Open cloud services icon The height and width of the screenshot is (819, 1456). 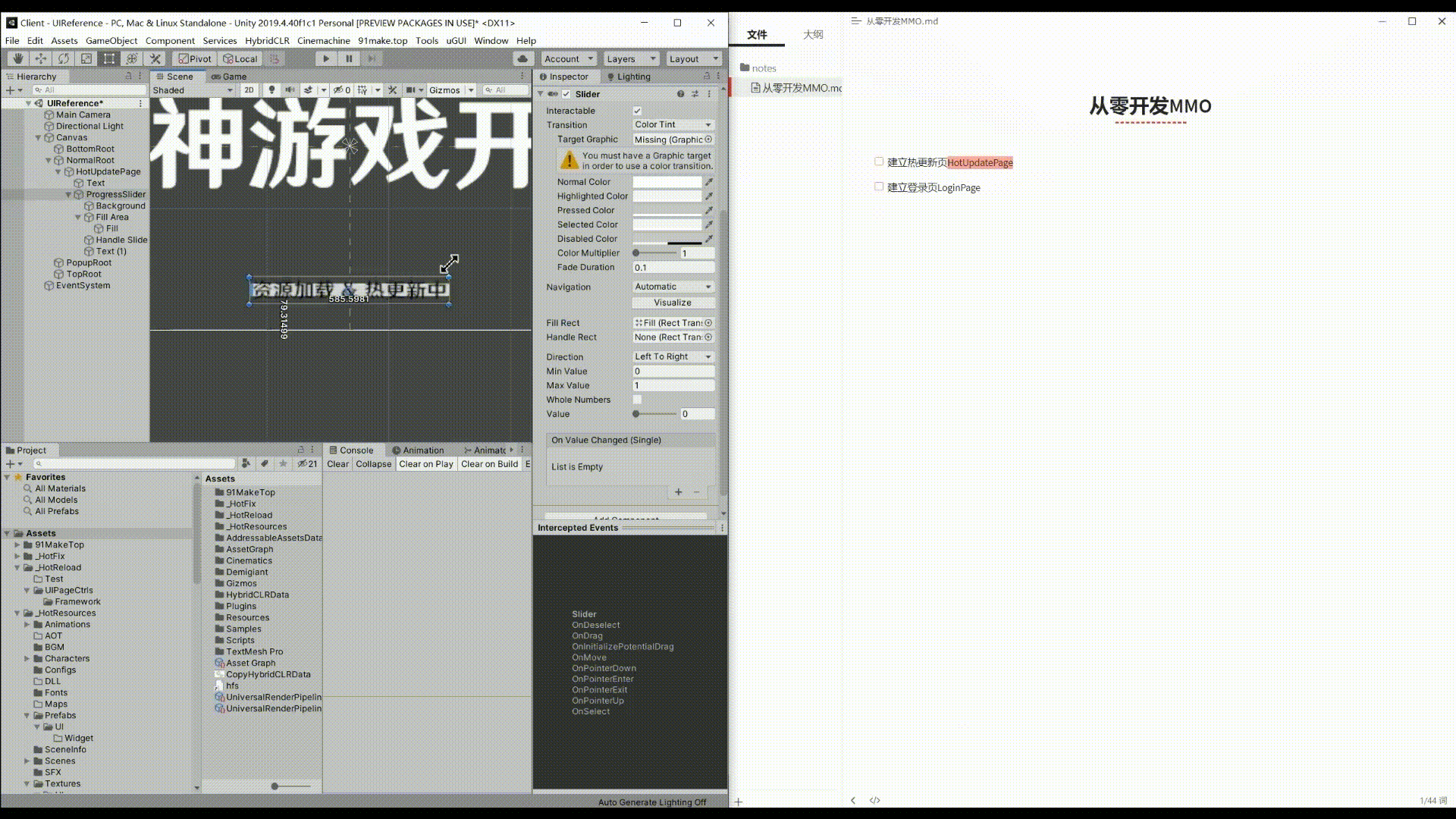522,58
